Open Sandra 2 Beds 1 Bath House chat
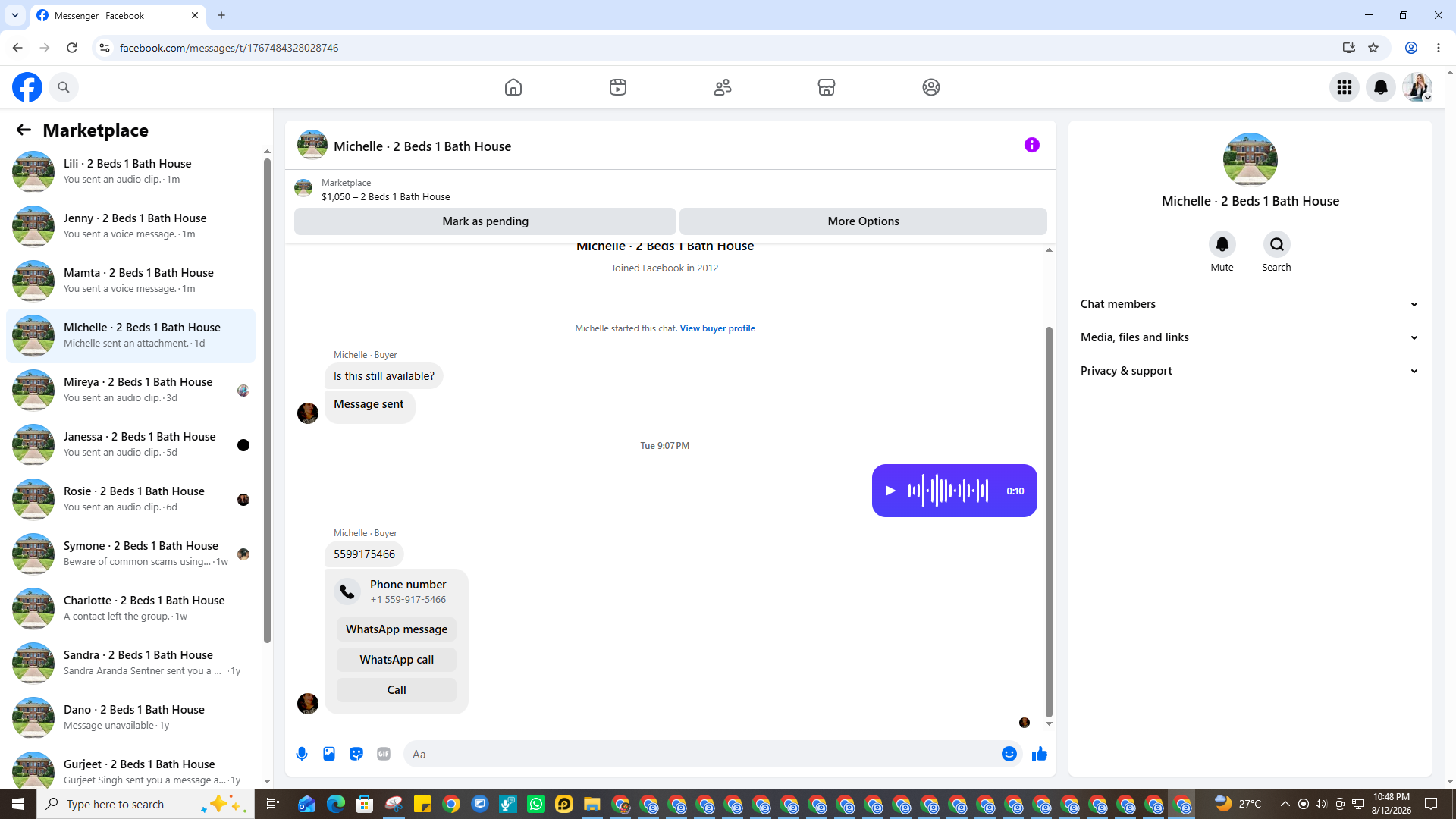 tap(130, 663)
